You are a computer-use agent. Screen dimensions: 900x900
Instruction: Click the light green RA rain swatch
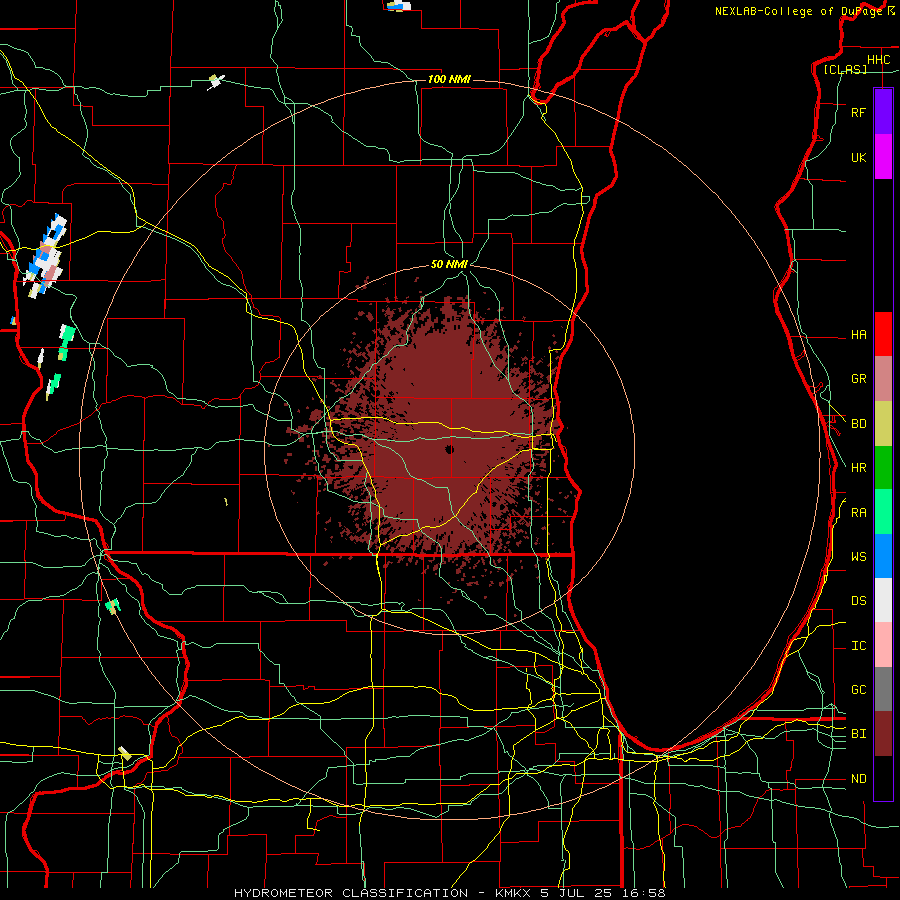[883, 511]
